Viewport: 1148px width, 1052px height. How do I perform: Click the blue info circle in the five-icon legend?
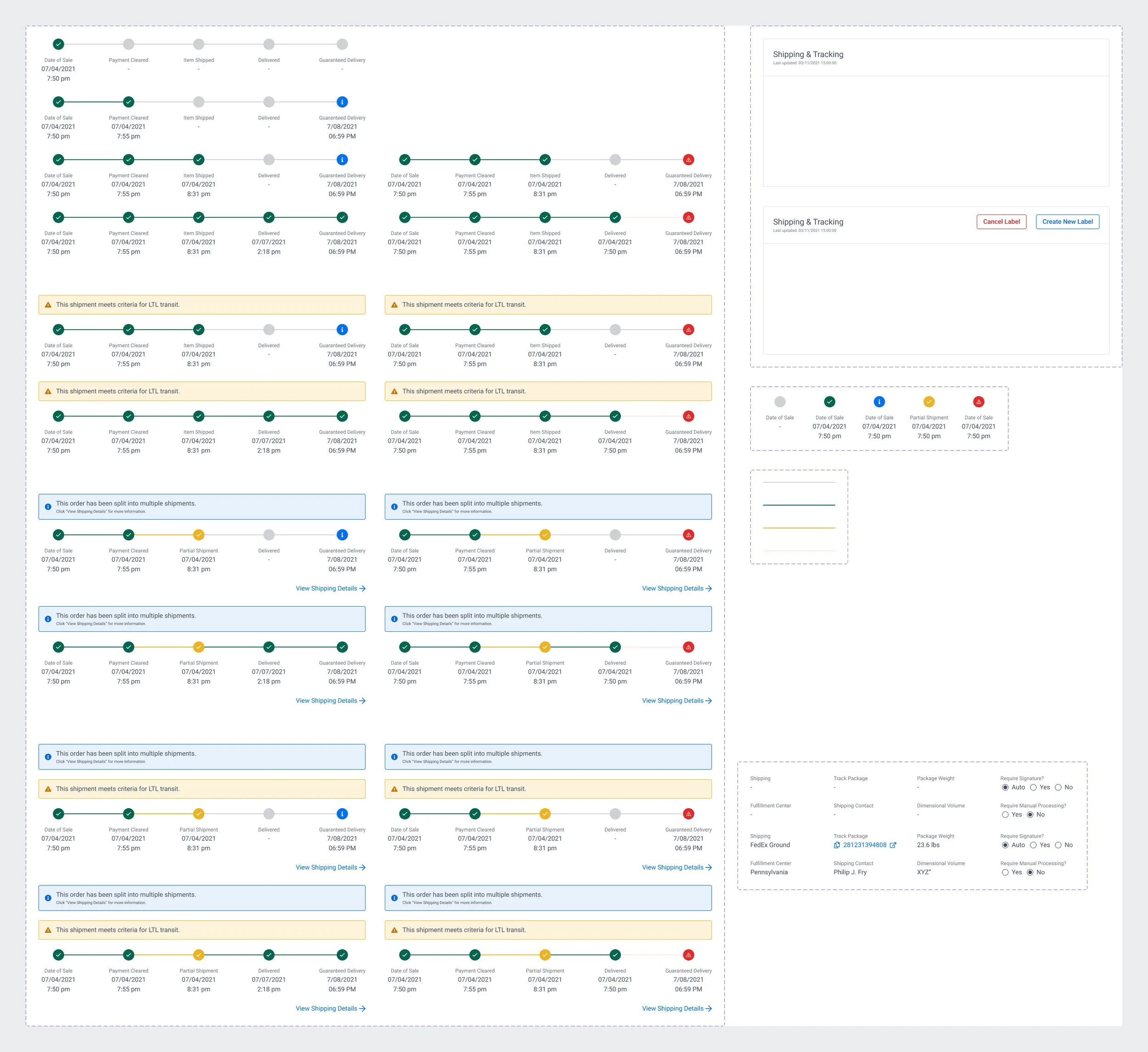point(878,401)
